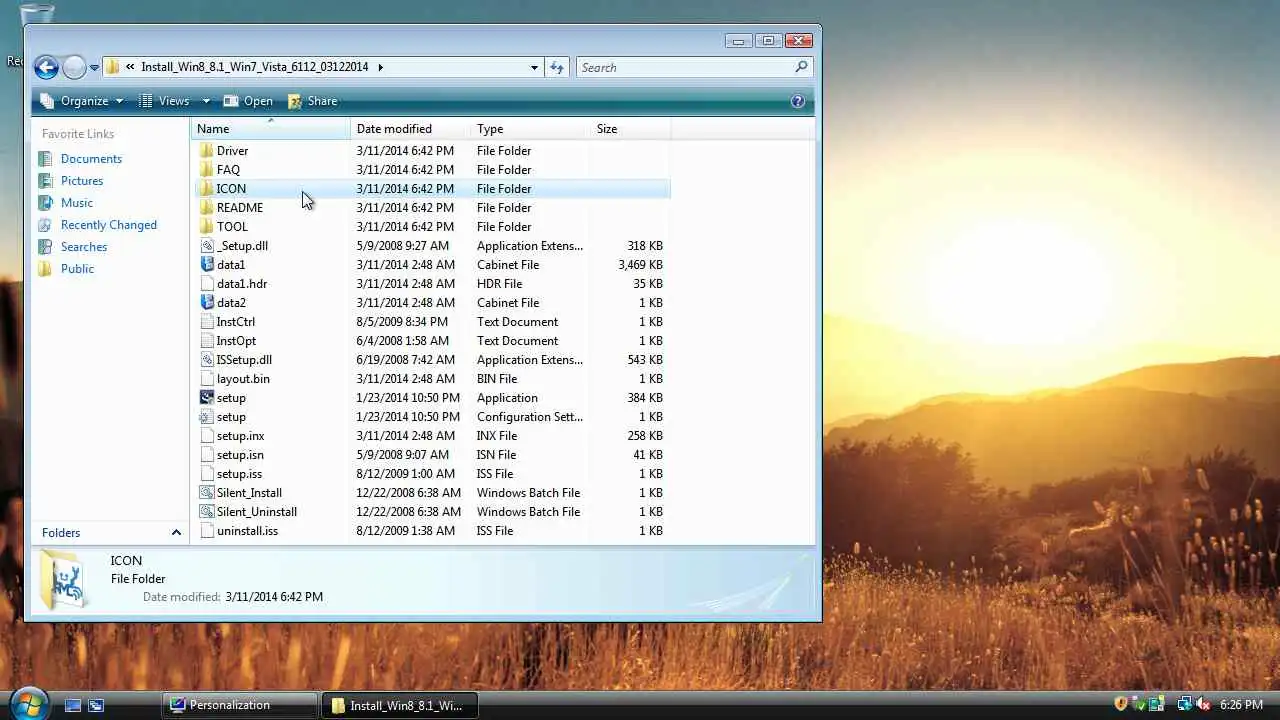Go back with the Back arrow button
This screenshot has width=1280, height=720.
click(x=46, y=67)
